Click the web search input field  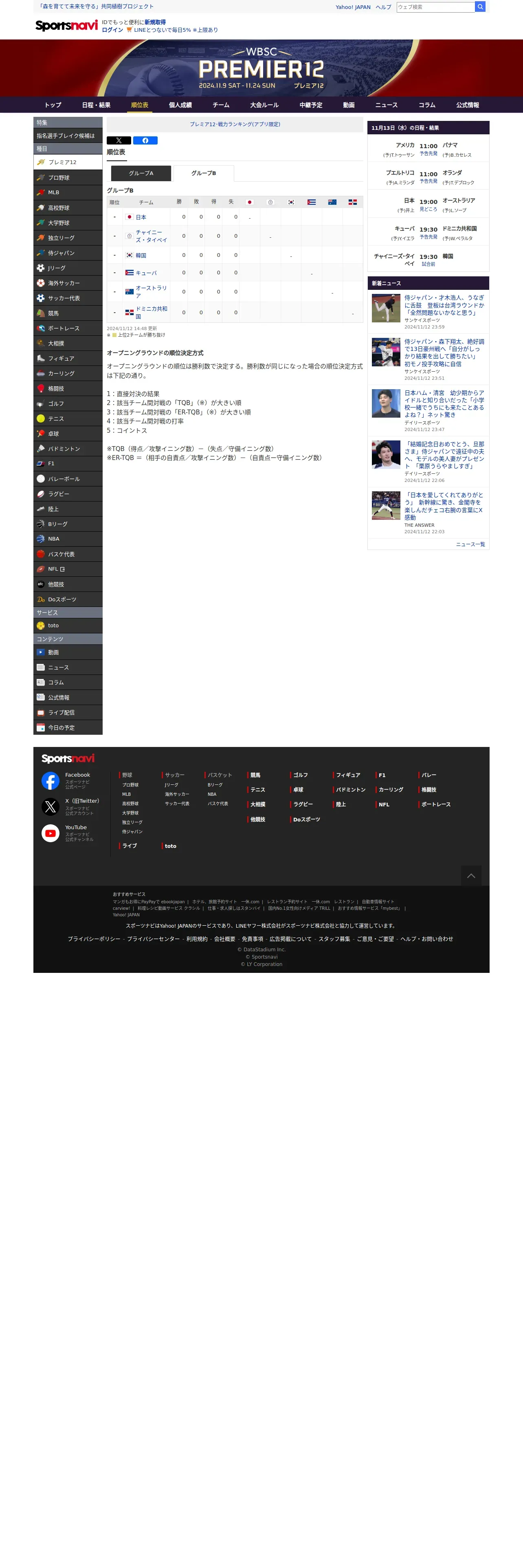(435, 7)
